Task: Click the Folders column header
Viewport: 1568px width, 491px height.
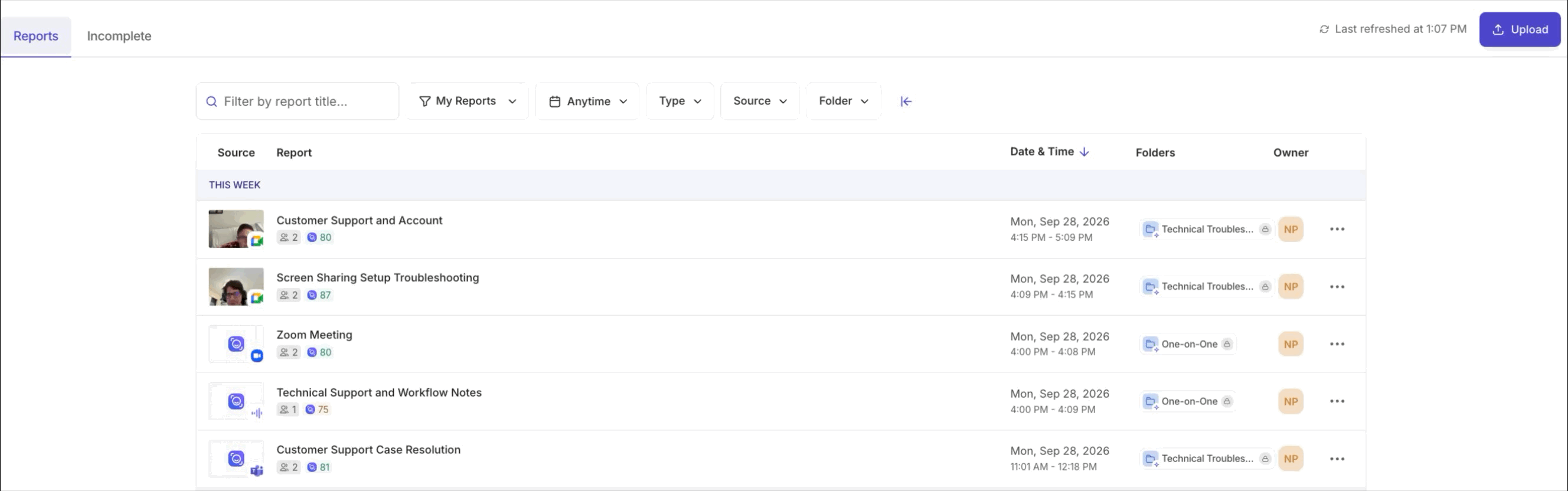Action: [1155, 153]
